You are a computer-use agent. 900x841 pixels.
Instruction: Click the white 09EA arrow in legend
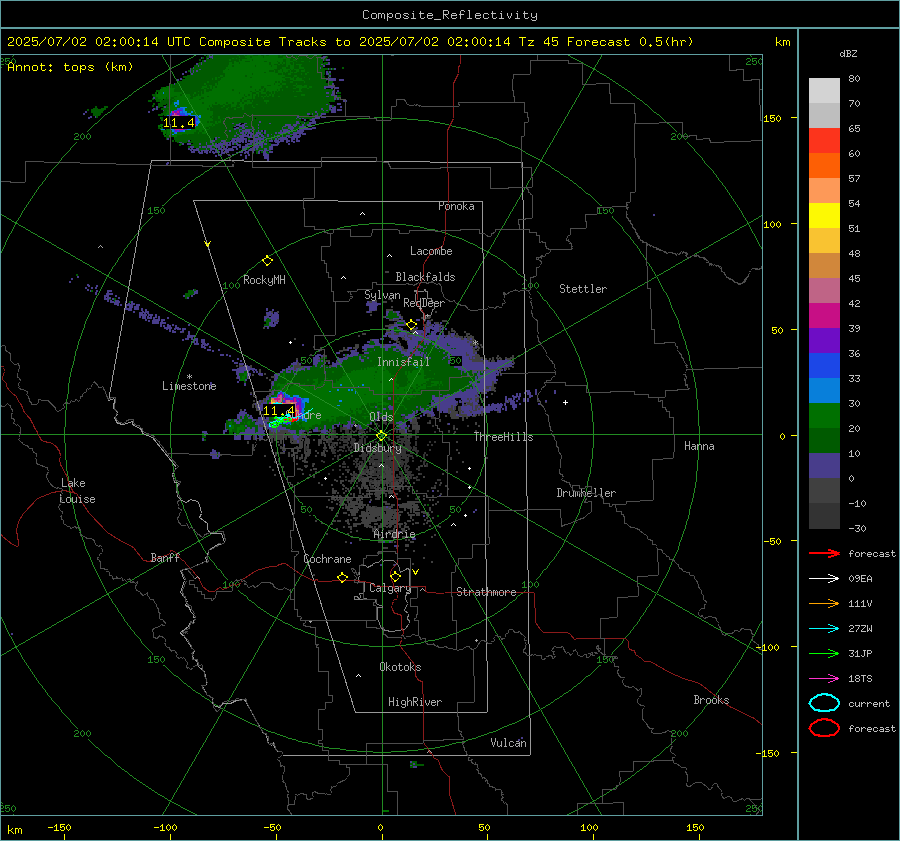coord(824,579)
